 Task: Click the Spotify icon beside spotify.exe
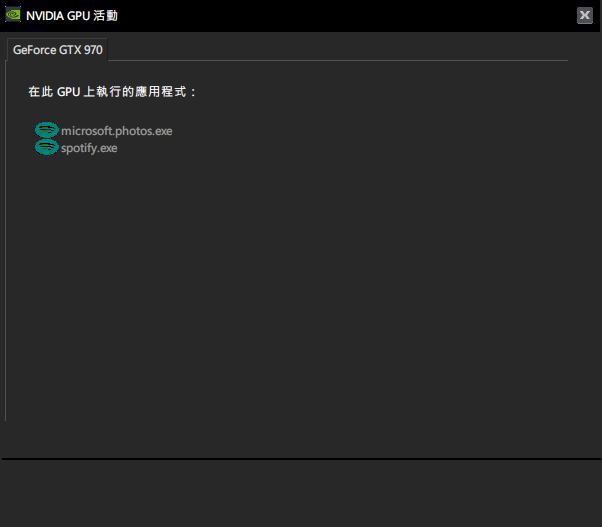click(x=46, y=147)
